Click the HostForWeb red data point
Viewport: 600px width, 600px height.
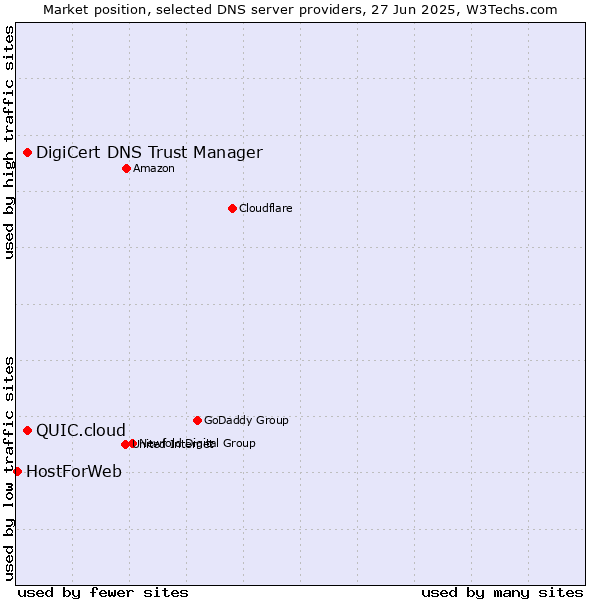pyautogui.click(x=18, y=471)
